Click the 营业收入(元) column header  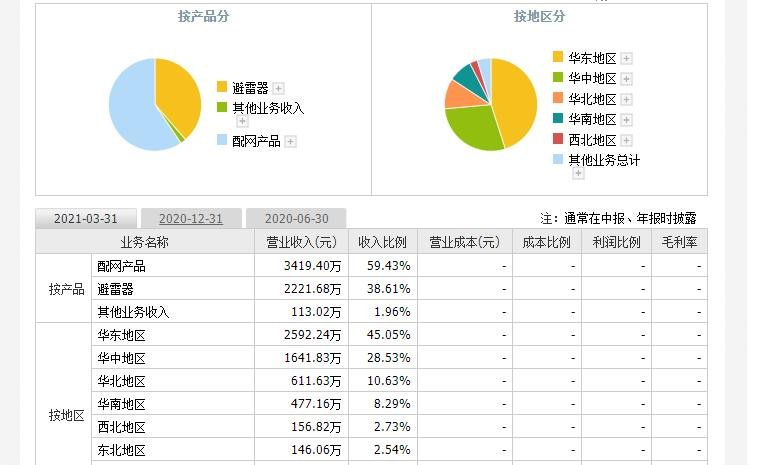coord(301,242)
